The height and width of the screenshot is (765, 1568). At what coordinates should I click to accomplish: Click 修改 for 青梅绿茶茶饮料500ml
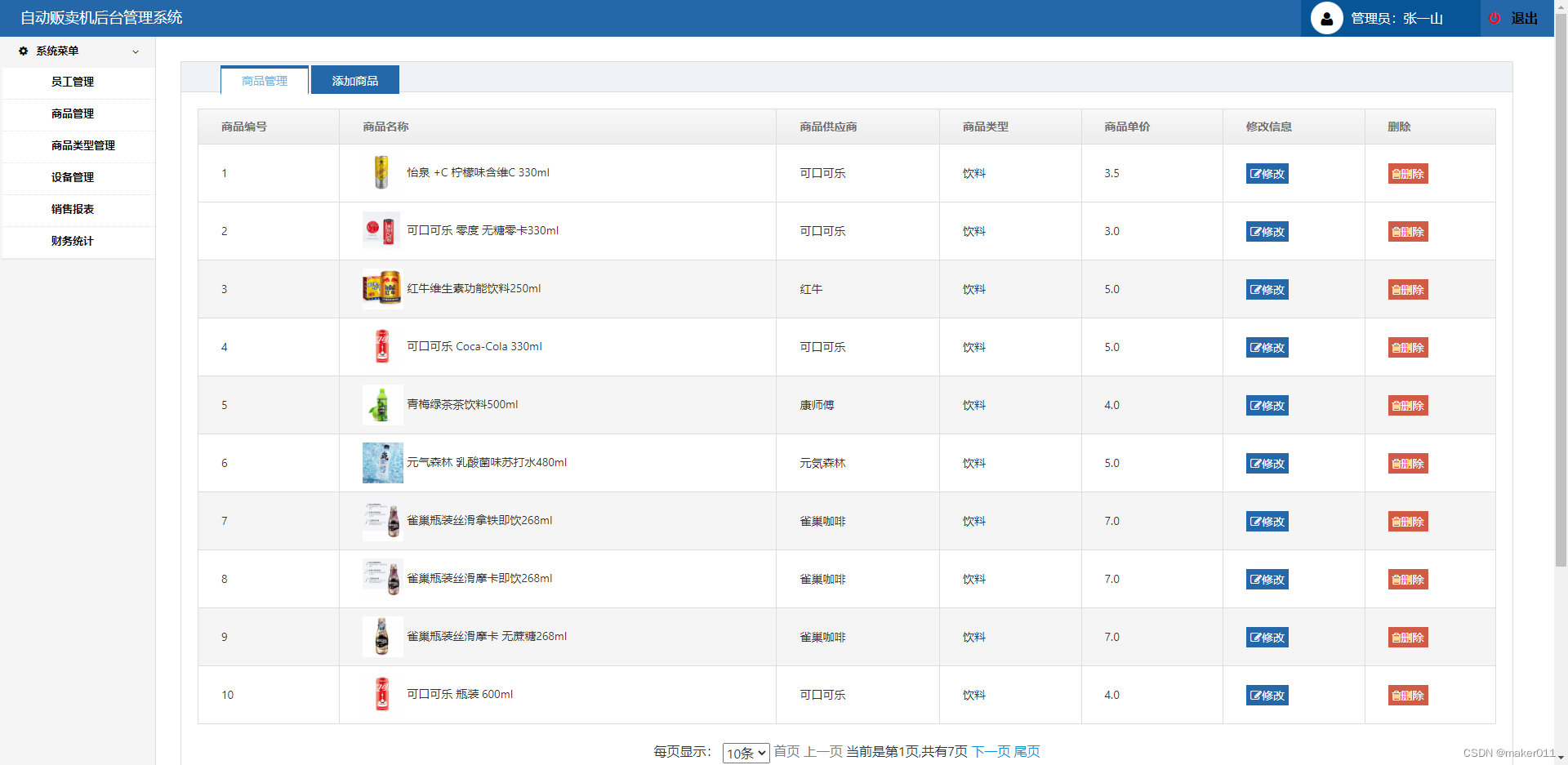pyautogui.click(x=1267, y=406)
